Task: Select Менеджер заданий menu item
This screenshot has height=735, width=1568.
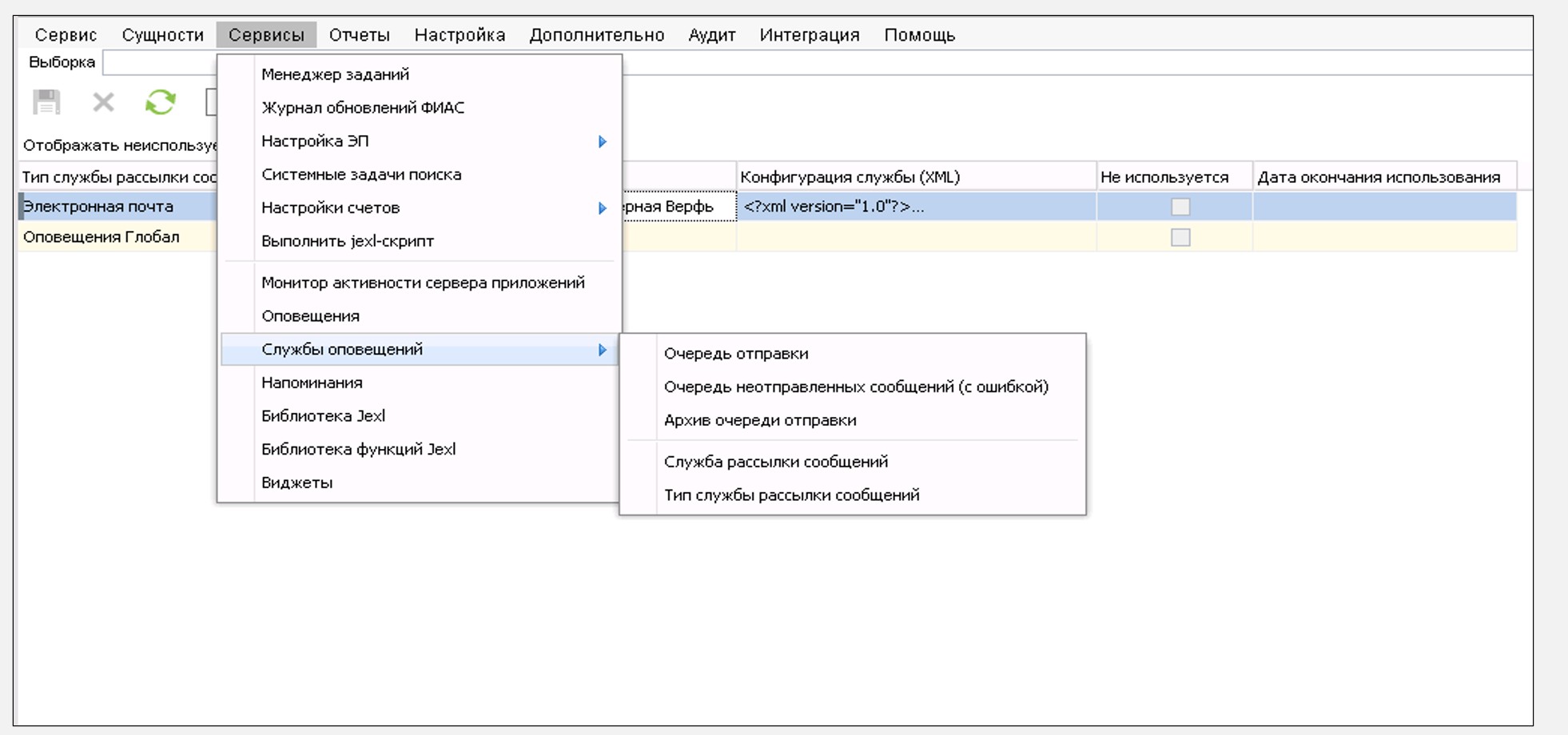Action: coord(335,74)
